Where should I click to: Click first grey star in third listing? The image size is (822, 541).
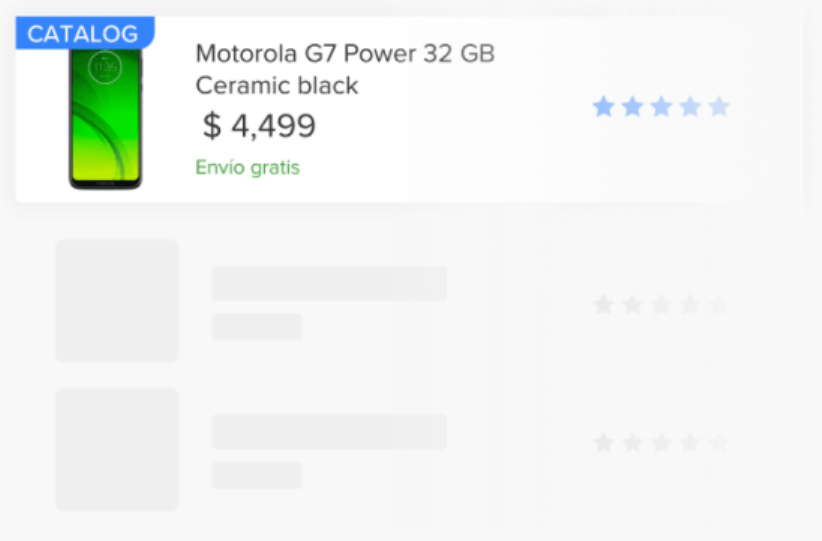[x=603, y=443]
